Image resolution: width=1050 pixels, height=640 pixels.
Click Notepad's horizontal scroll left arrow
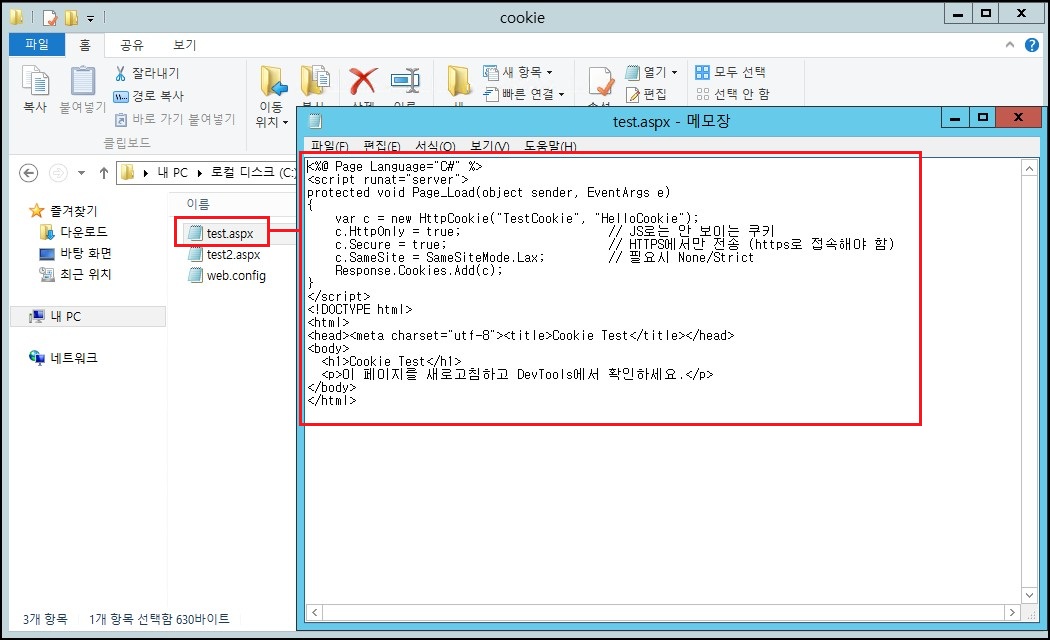pyautogui.click(x=315, y=612)
